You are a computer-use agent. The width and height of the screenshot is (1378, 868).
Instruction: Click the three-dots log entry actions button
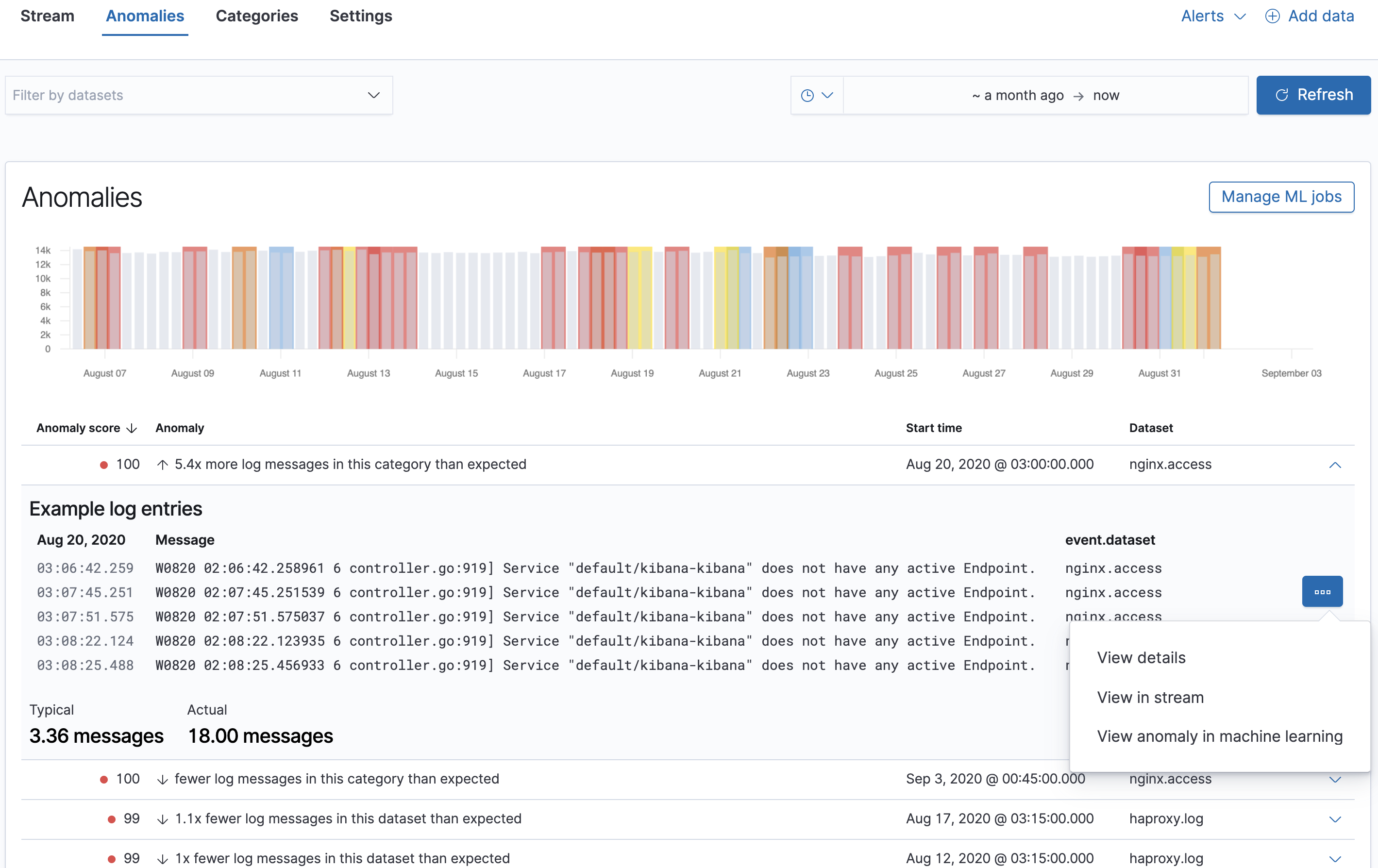tap(1322, 592)
